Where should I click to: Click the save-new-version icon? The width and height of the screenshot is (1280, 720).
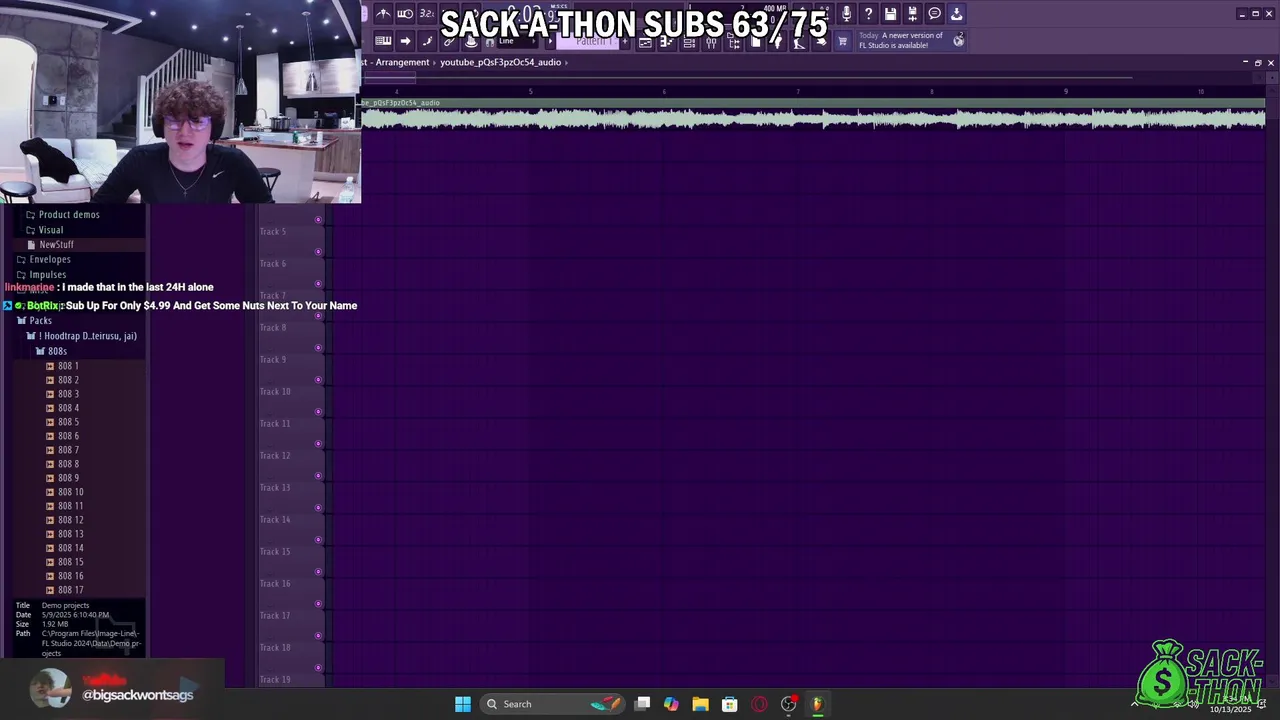click(x=912, y=14)
